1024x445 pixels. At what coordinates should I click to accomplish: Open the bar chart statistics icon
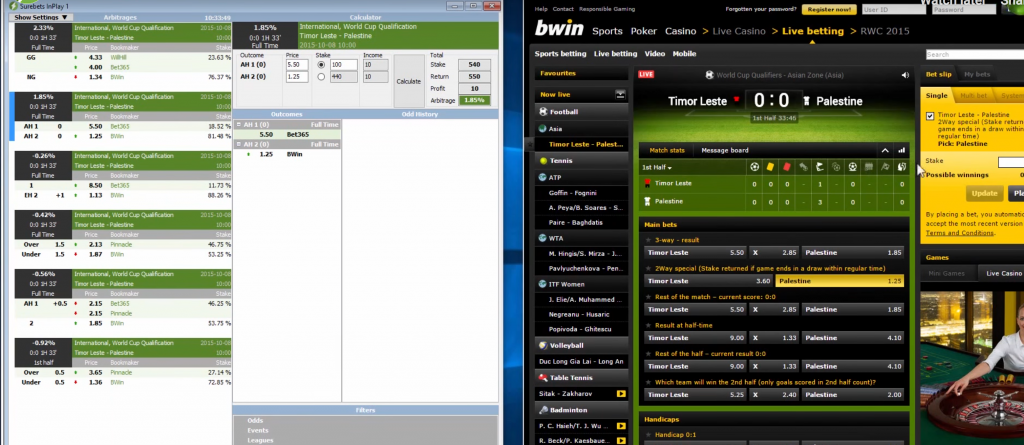[901, 150]
